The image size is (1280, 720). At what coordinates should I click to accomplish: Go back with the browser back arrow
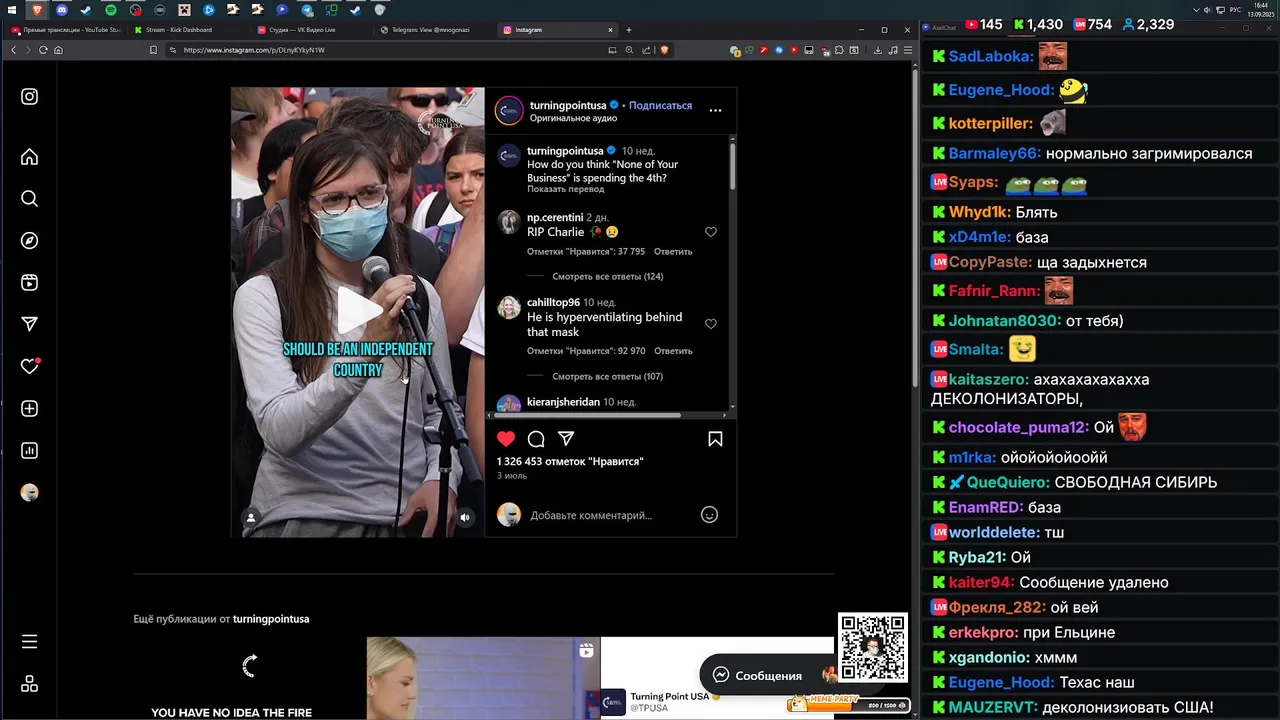click(13, 50)
